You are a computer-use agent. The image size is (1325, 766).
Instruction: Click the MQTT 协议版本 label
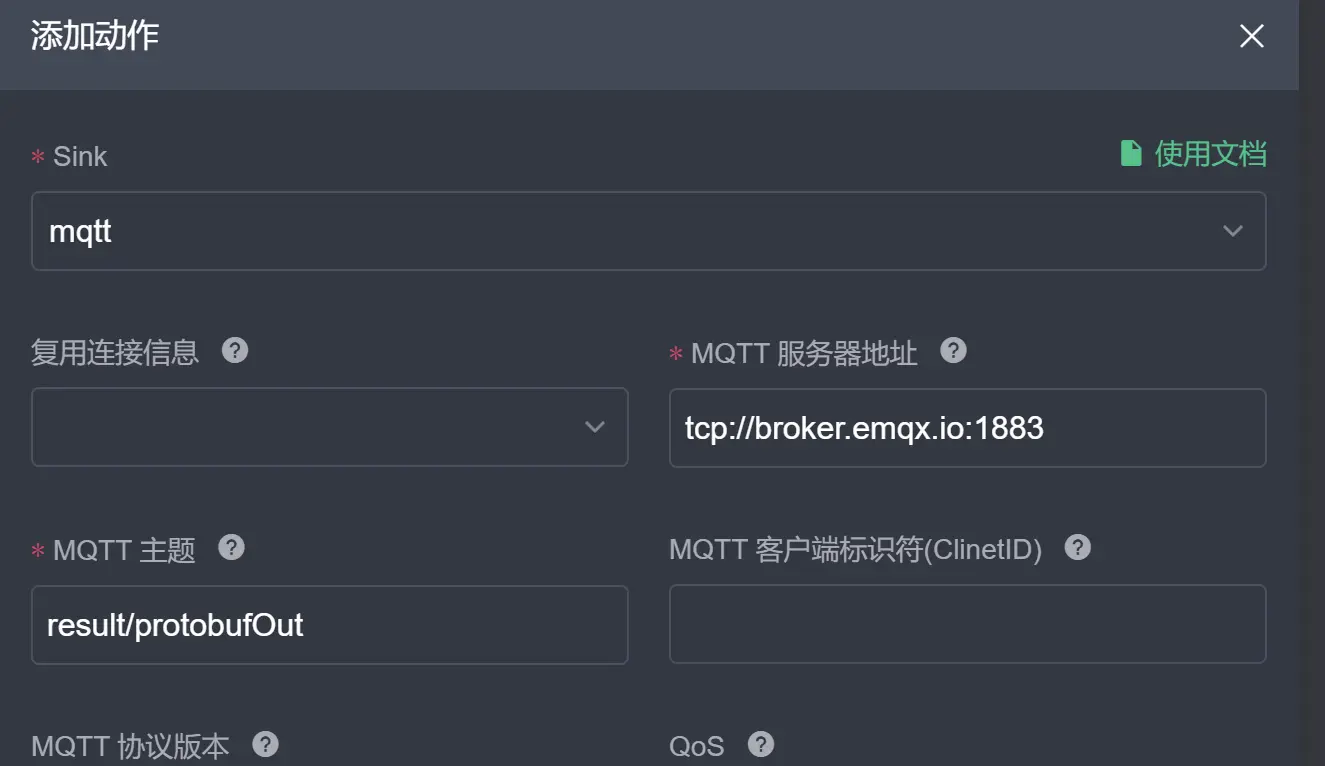click(130, 744)
